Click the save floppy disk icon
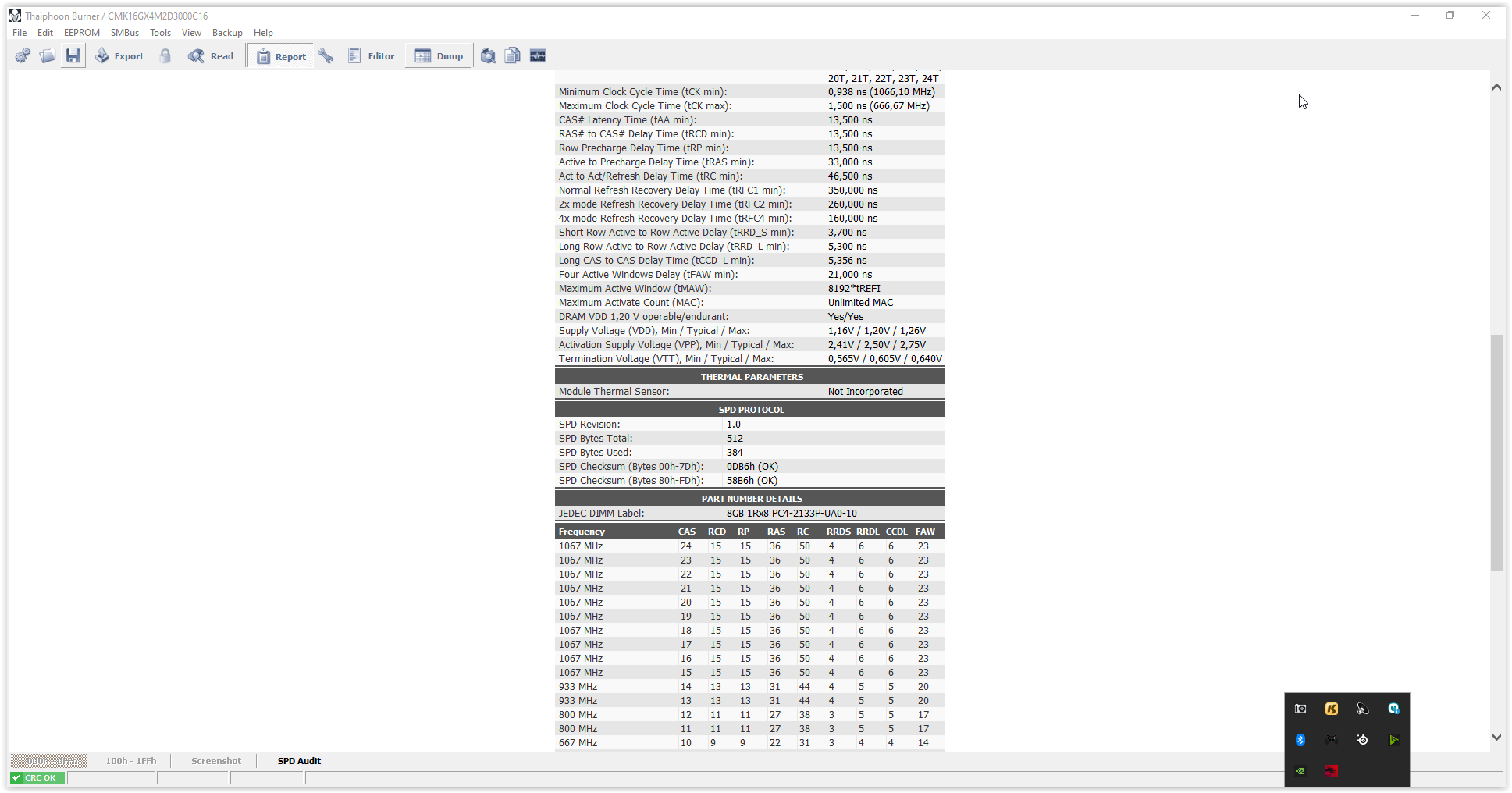Viewport: 1512px width, 793px height. coord(73,55)
